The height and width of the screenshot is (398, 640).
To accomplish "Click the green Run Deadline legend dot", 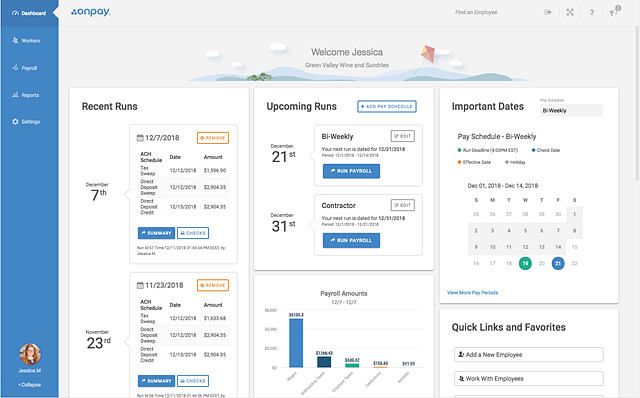I will (x=460, y=150).
